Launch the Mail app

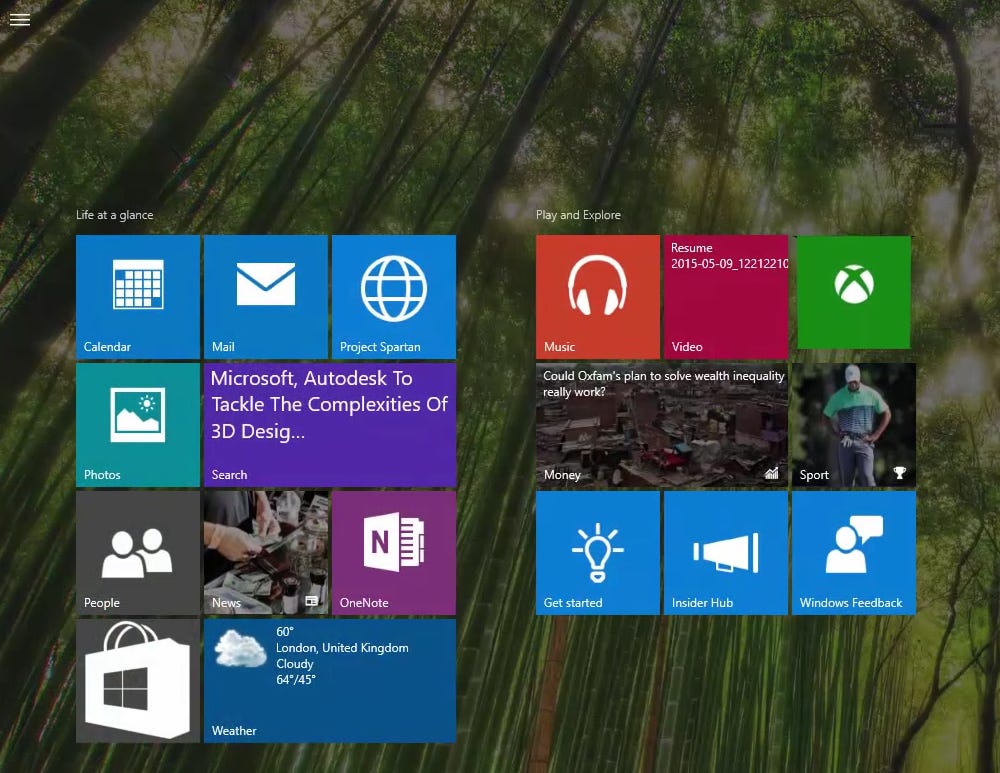[x=265, y=296]
